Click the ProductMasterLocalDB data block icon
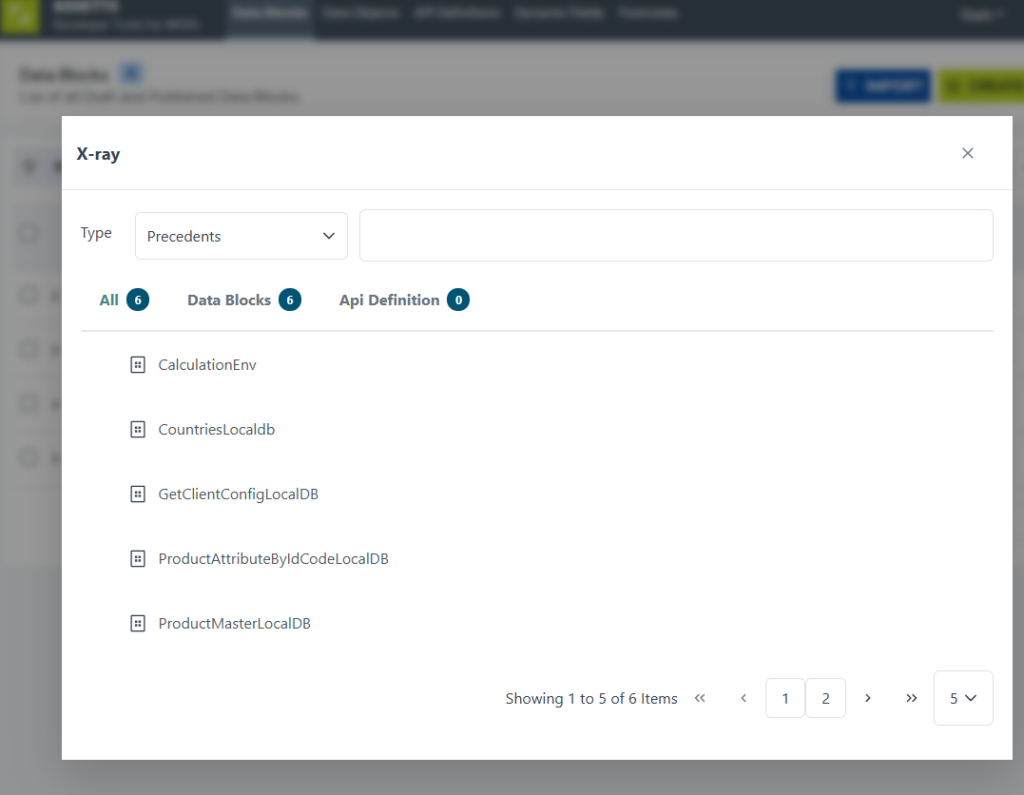The height and width of the screenshot is (795, 1024). pos(138,623)
